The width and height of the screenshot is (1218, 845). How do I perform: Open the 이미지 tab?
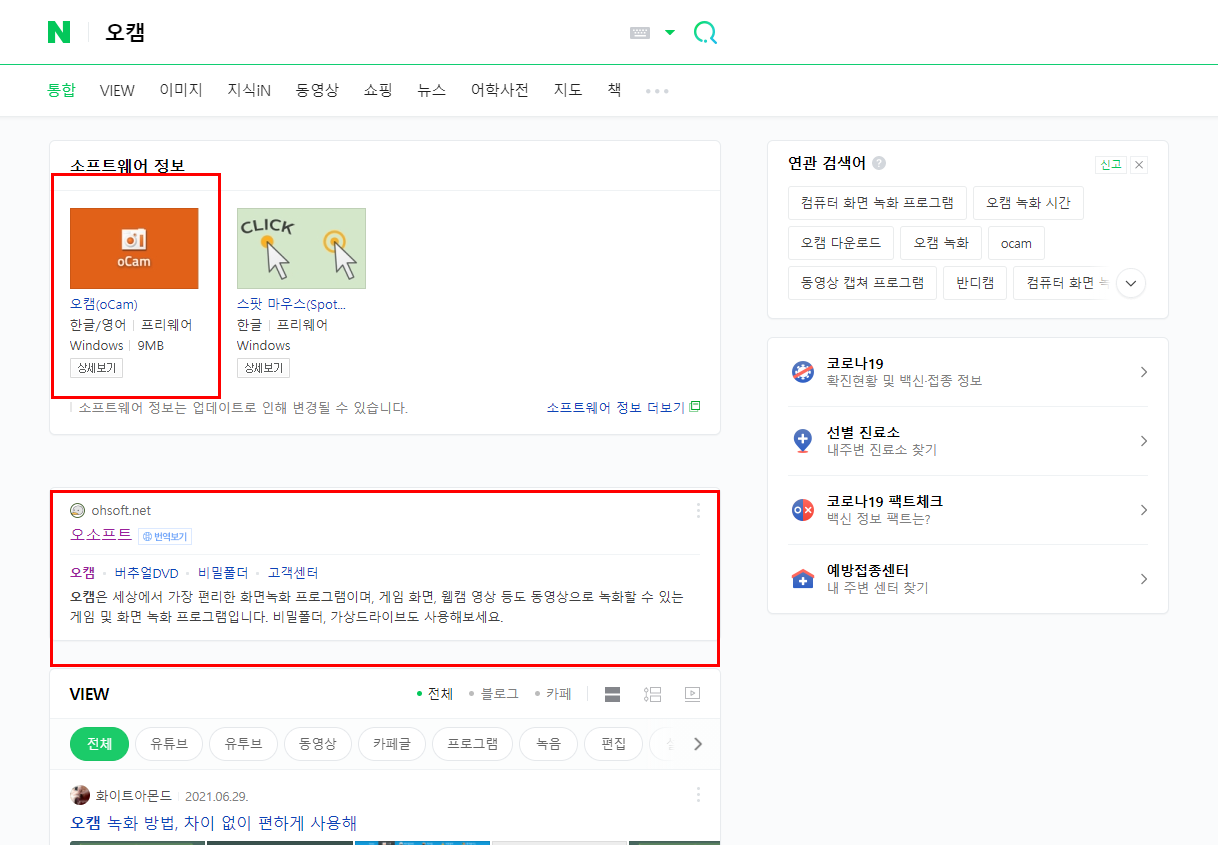click(181, 90)
